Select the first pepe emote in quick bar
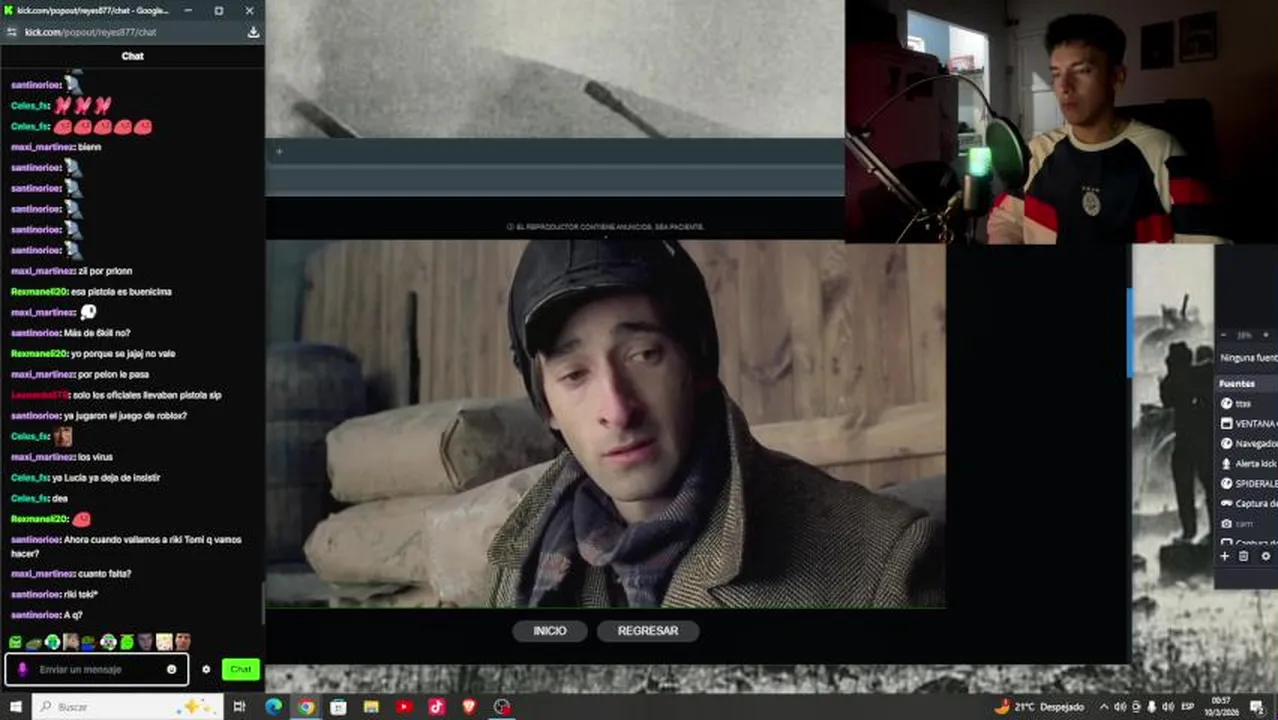The width and height of the screenshot is (1278, 720). point(15,642)
